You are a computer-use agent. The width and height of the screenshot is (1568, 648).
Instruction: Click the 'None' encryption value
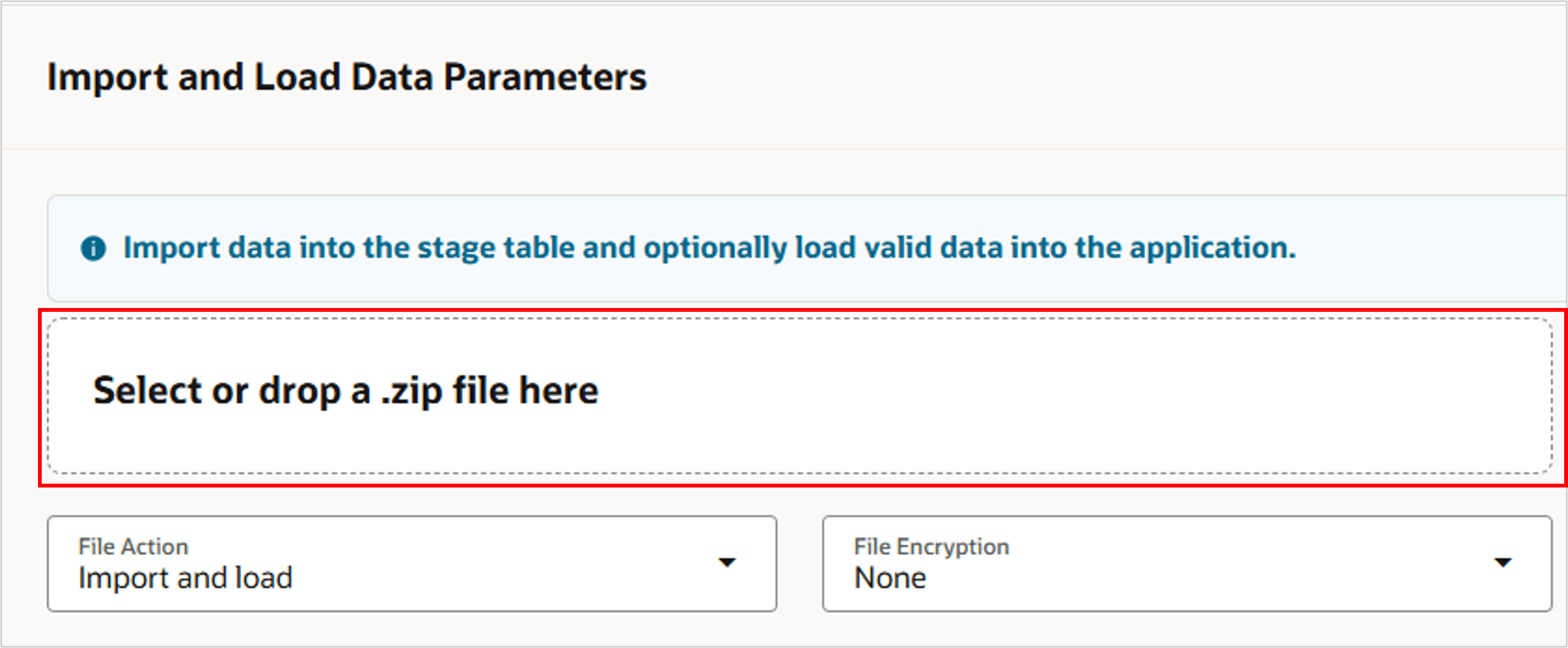click(x=890, y=578)
